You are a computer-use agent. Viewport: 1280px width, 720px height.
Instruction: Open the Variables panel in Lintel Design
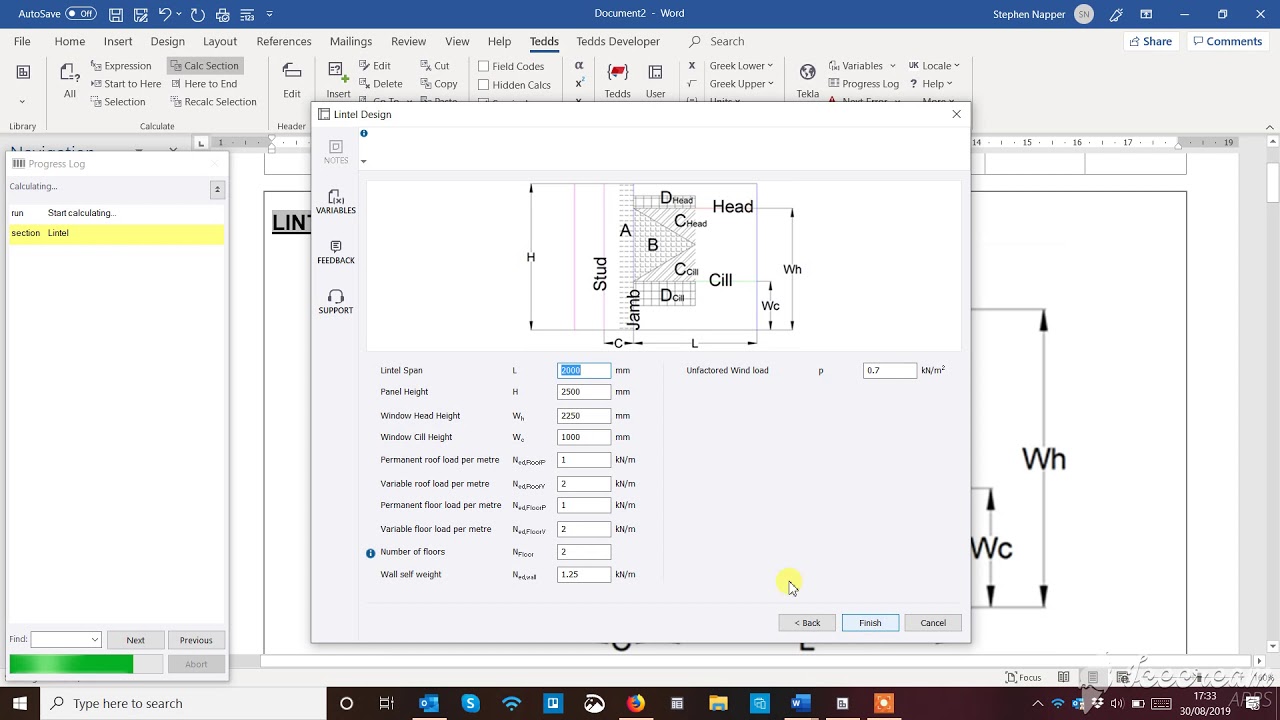[336, 202]
